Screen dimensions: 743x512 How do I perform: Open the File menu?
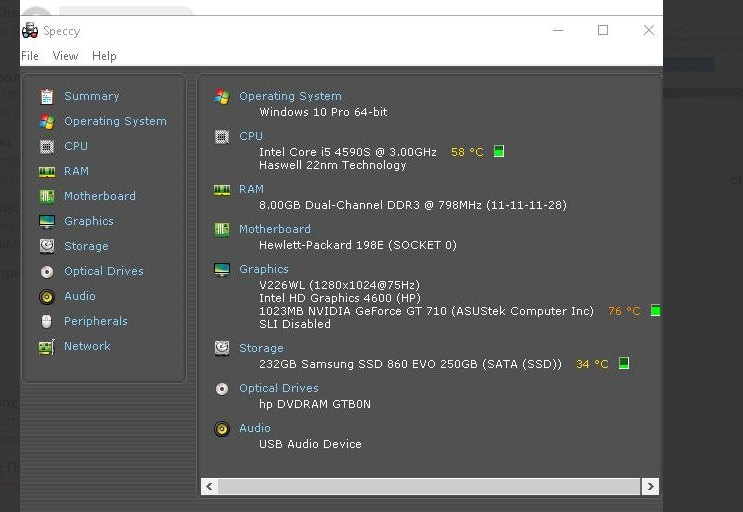30,56
